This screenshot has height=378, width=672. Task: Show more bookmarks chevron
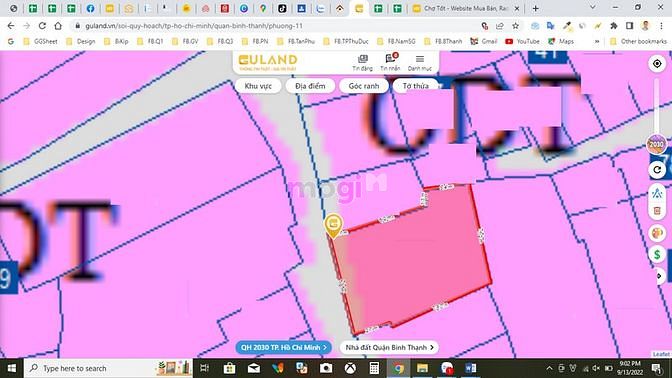(597, 42)
